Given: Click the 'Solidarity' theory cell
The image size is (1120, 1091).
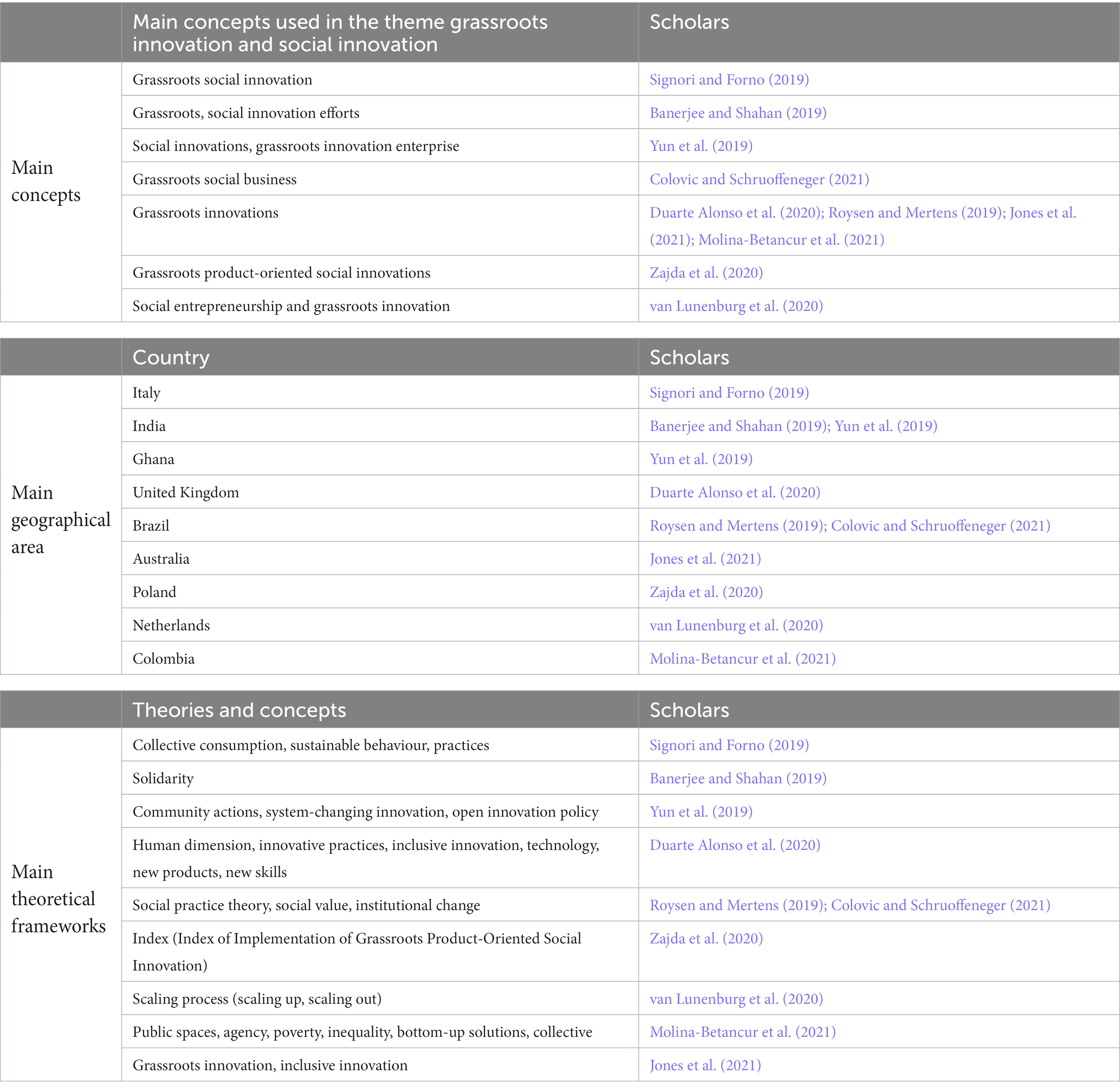Looking at the screenshot, I should (380, 777).
